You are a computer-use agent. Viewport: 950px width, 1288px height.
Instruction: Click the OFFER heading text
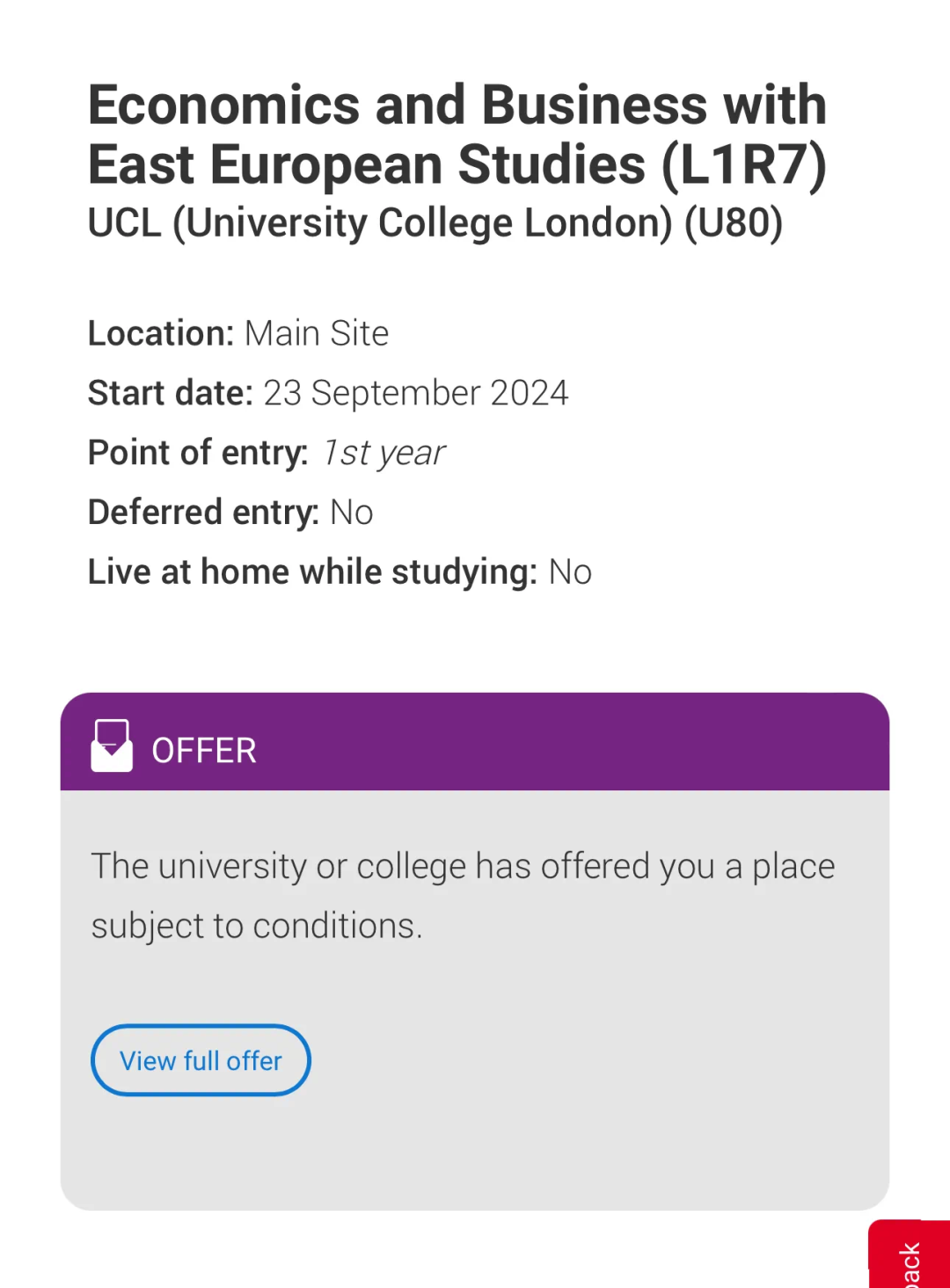[204, 751]
